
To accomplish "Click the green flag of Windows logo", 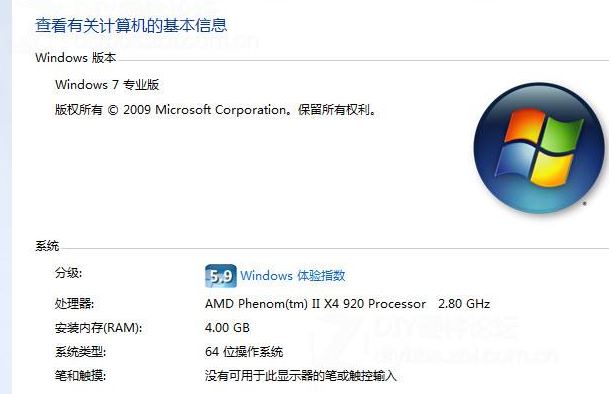I will point(561,135).
